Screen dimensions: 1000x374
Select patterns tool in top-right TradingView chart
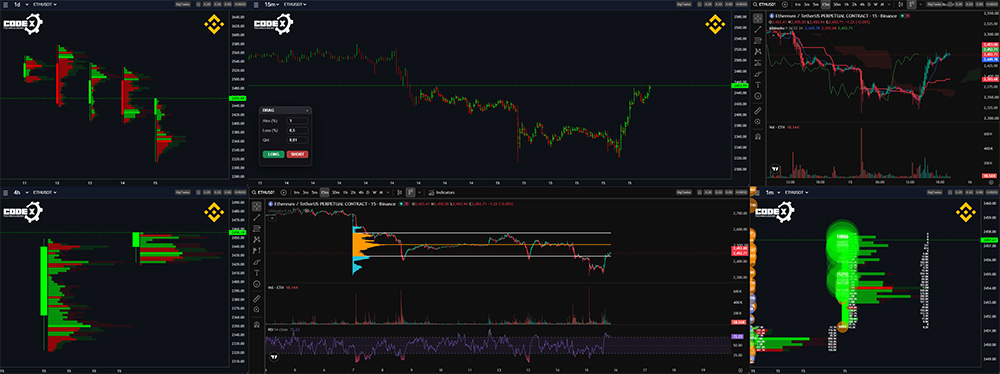[758, 51]
